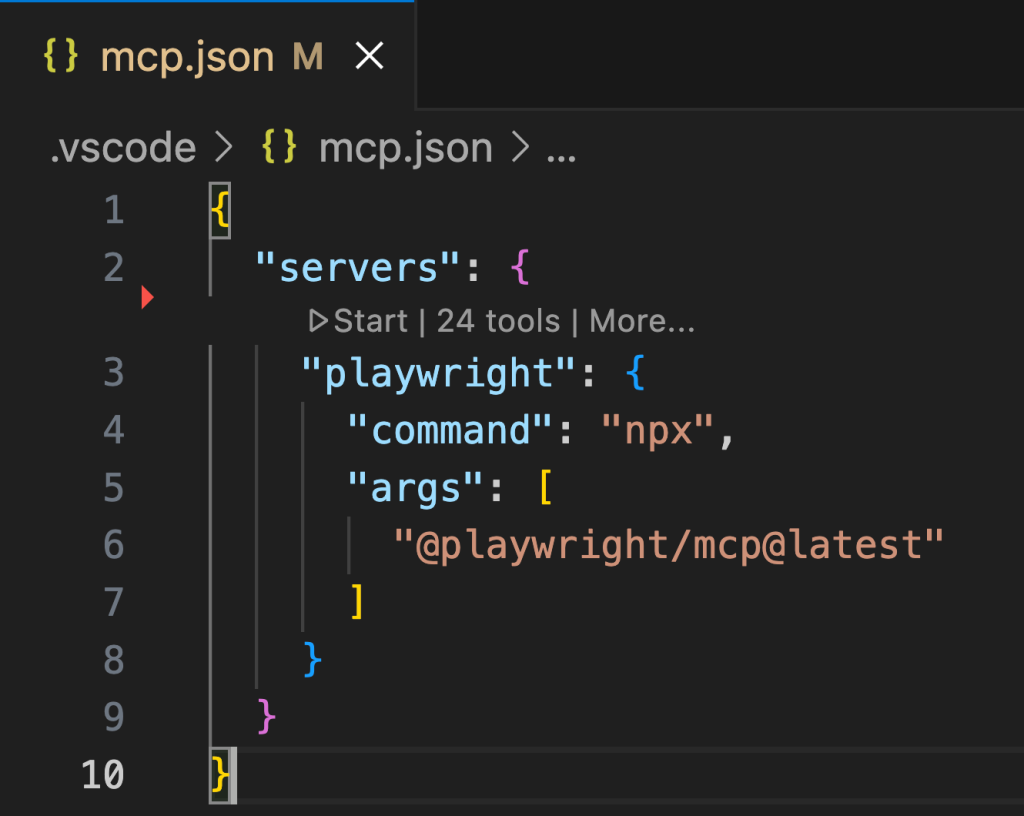
Task: Click the yellow closing brace on line 10
Action: (222, 775)
